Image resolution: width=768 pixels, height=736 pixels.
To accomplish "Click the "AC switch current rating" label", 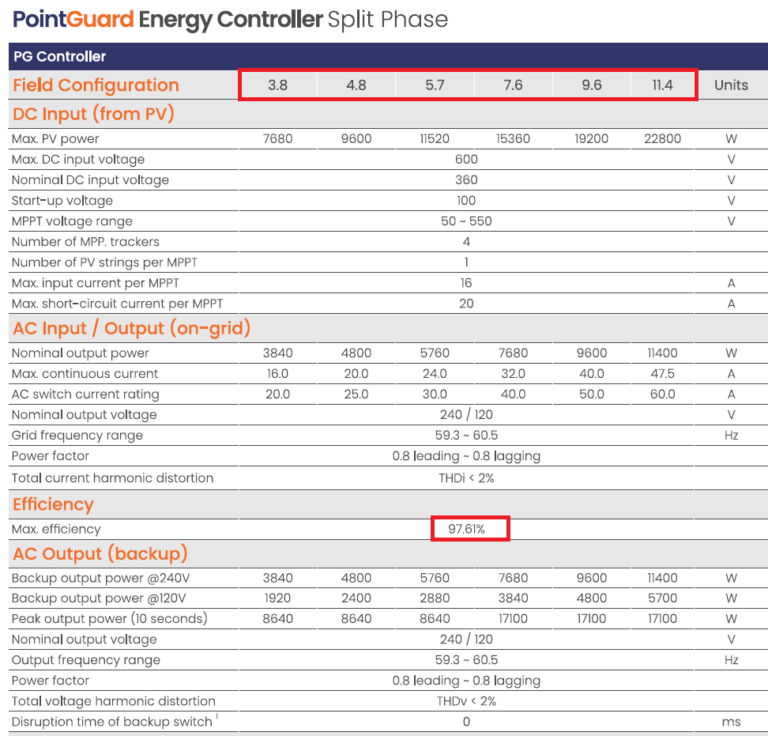I will (x=86, y=394).
